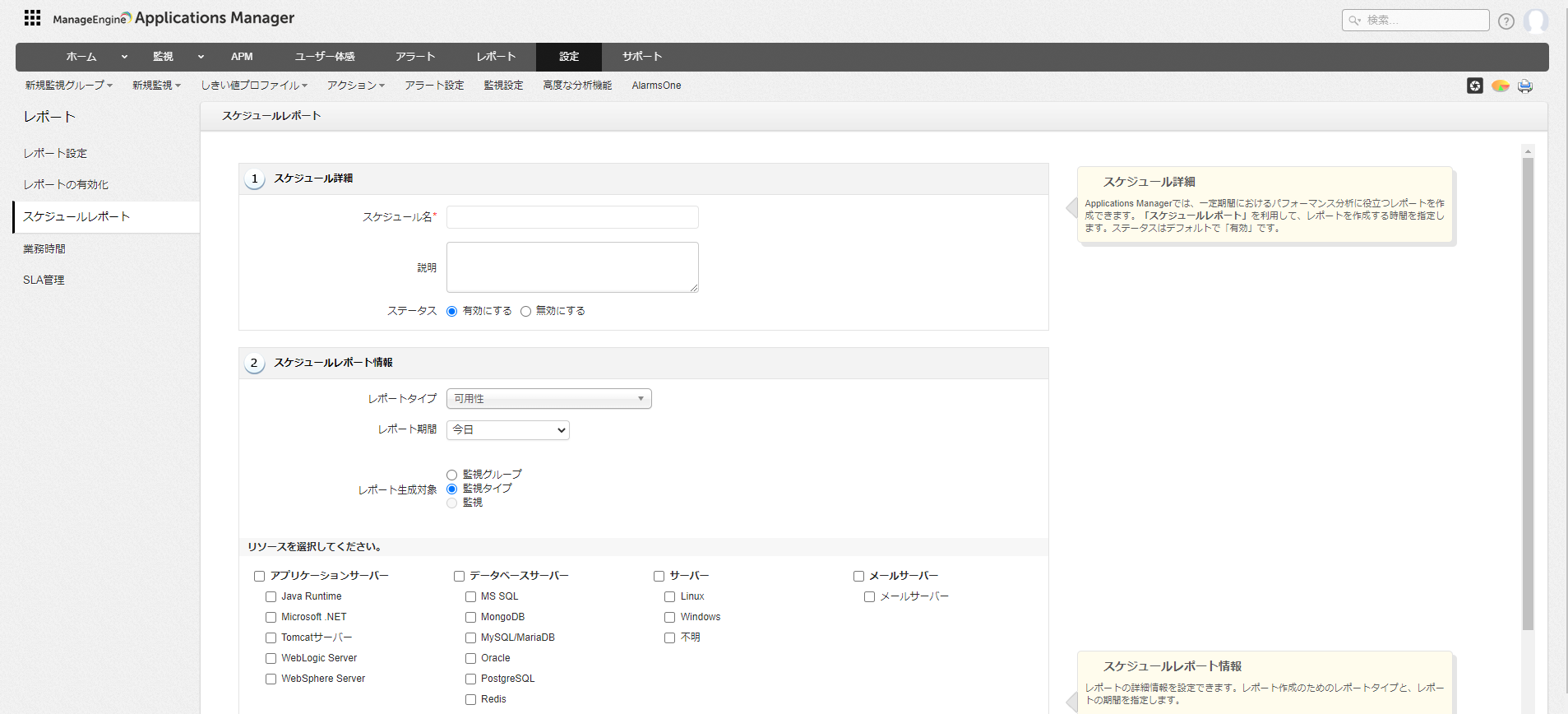This screenshot has height=714, width=1568.
Task: Select the 監視グループ radio option
Action: point(451,475)
